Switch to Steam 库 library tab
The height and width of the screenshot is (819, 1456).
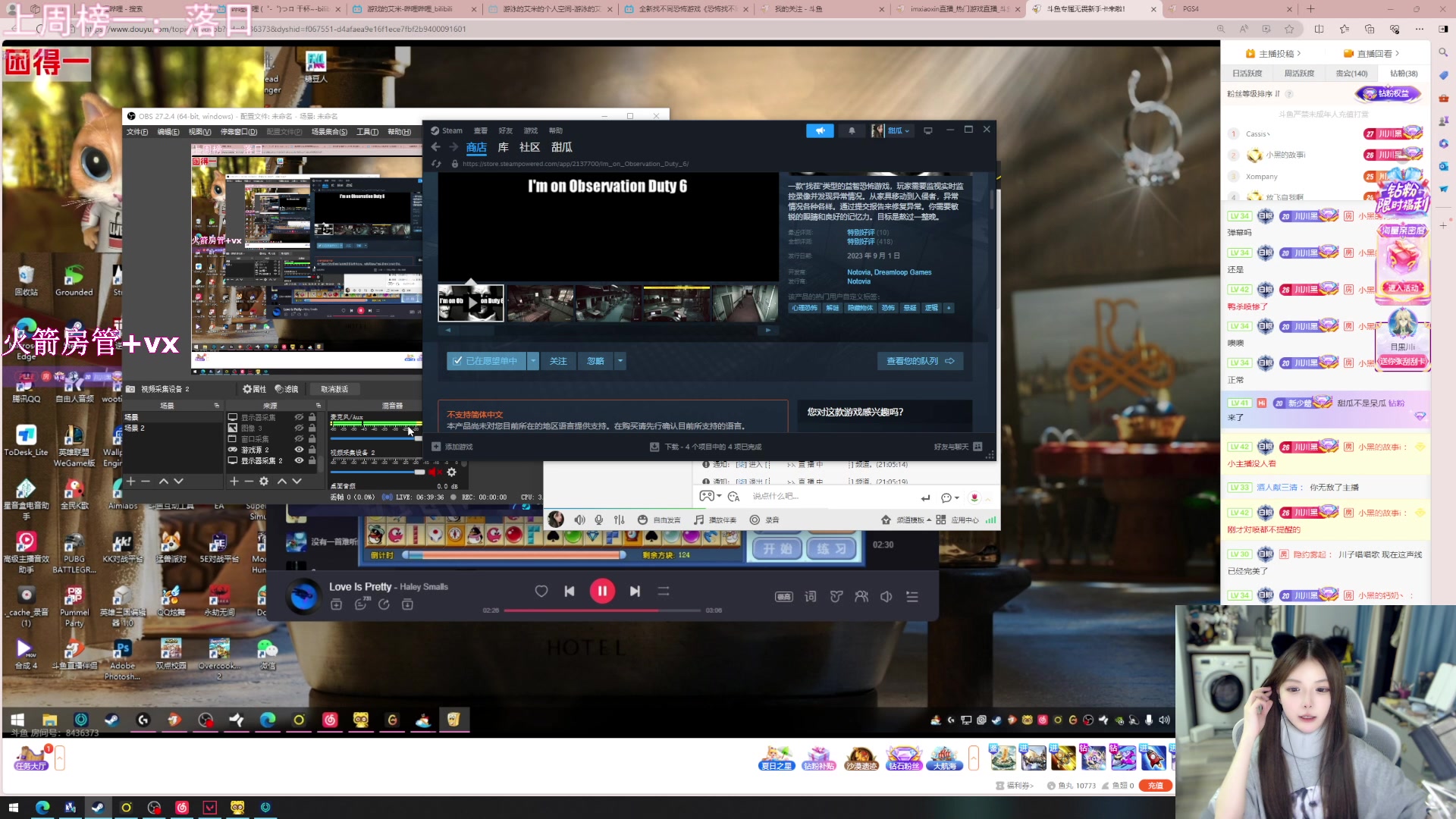click(503, 147)
